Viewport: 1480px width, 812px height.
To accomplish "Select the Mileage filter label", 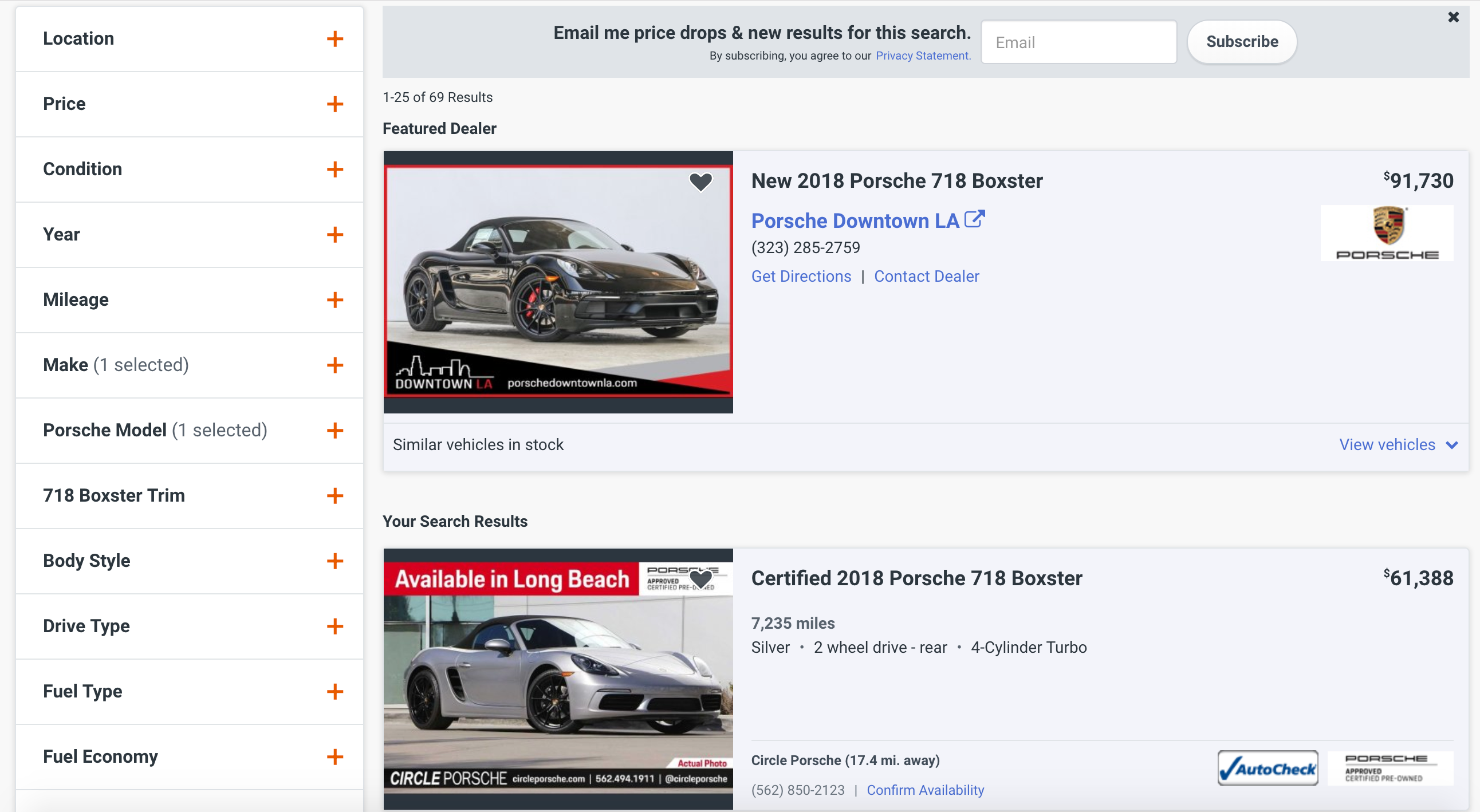I will (x=76, y=299).
